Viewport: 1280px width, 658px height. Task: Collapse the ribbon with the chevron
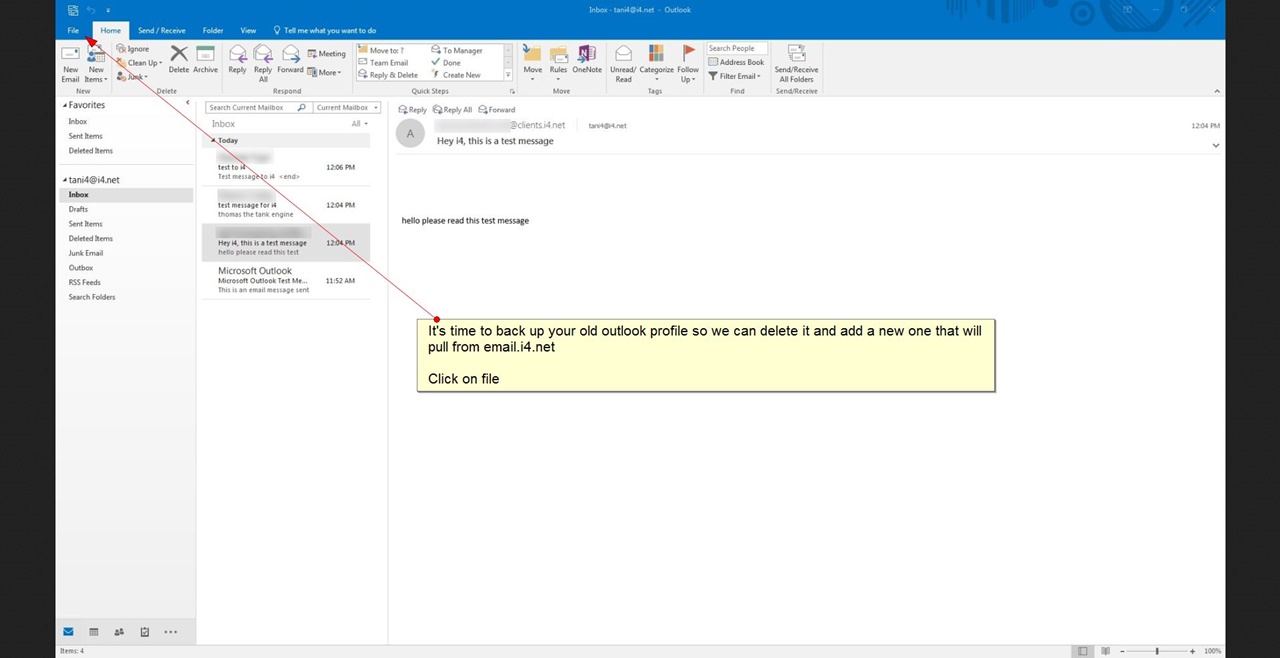pyautogui.click(x=1217, y=91)
